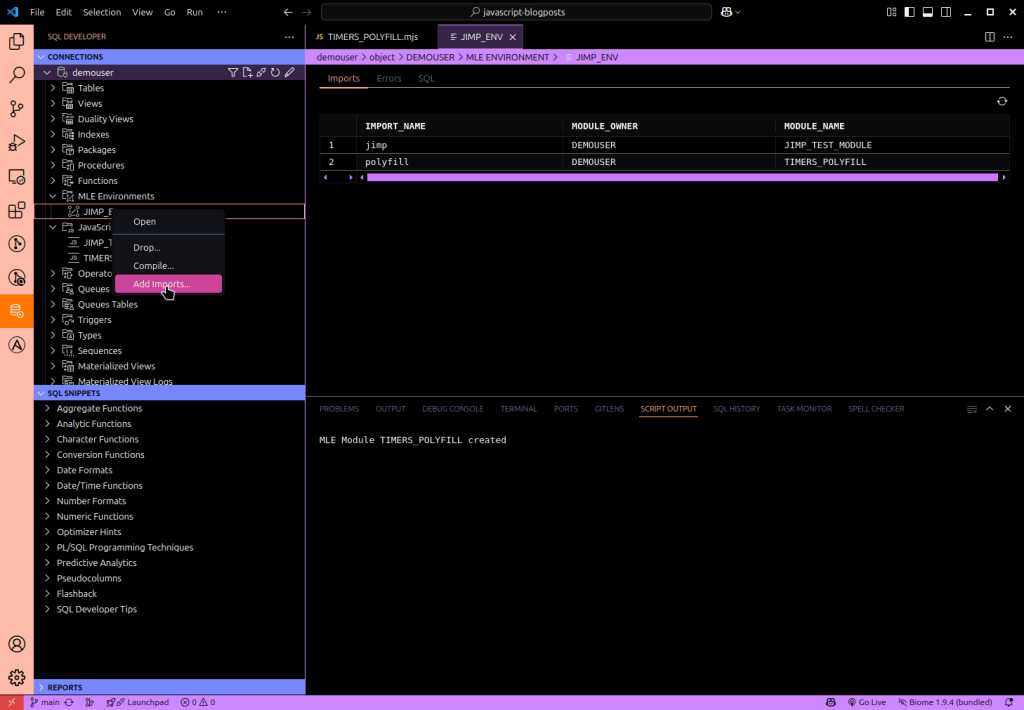
Task: Open the Run and Debug view
Action: tap(16, 143)
